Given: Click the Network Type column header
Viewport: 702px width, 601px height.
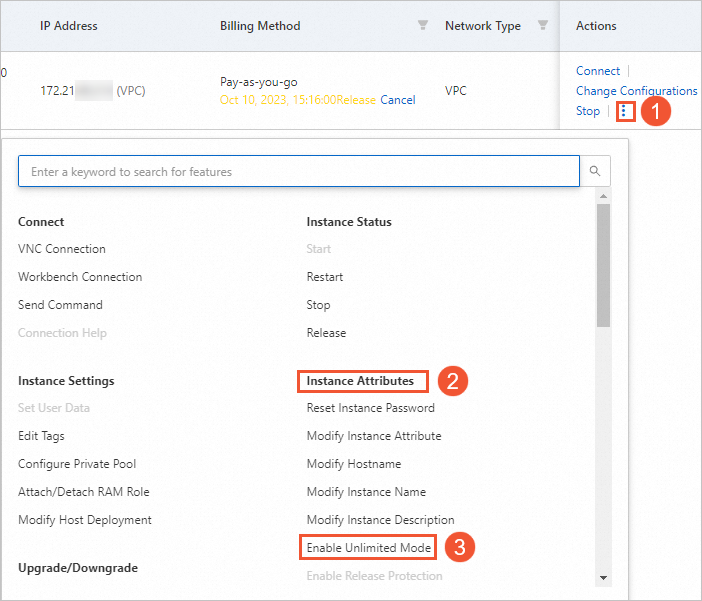Looking at the screenshot, I should click(x=483, y=26).
